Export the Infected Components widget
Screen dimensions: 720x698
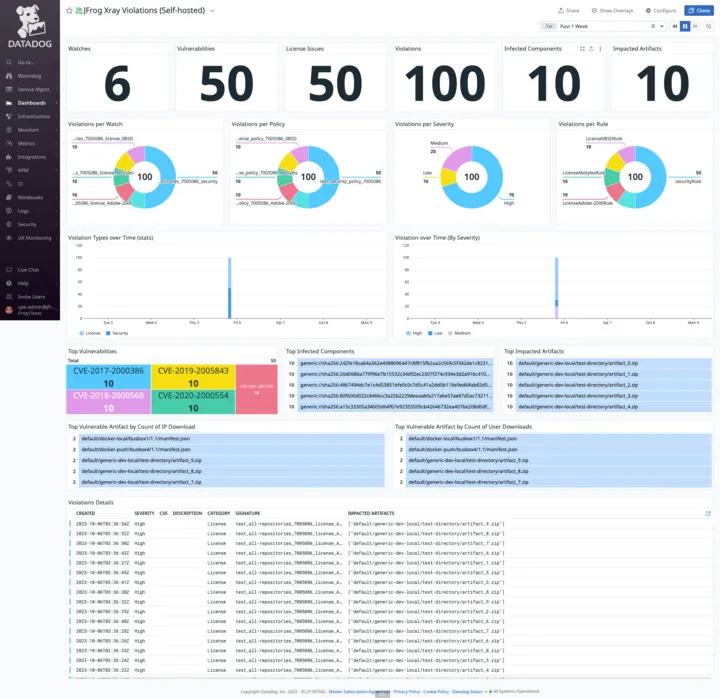(x=591, y=49)
